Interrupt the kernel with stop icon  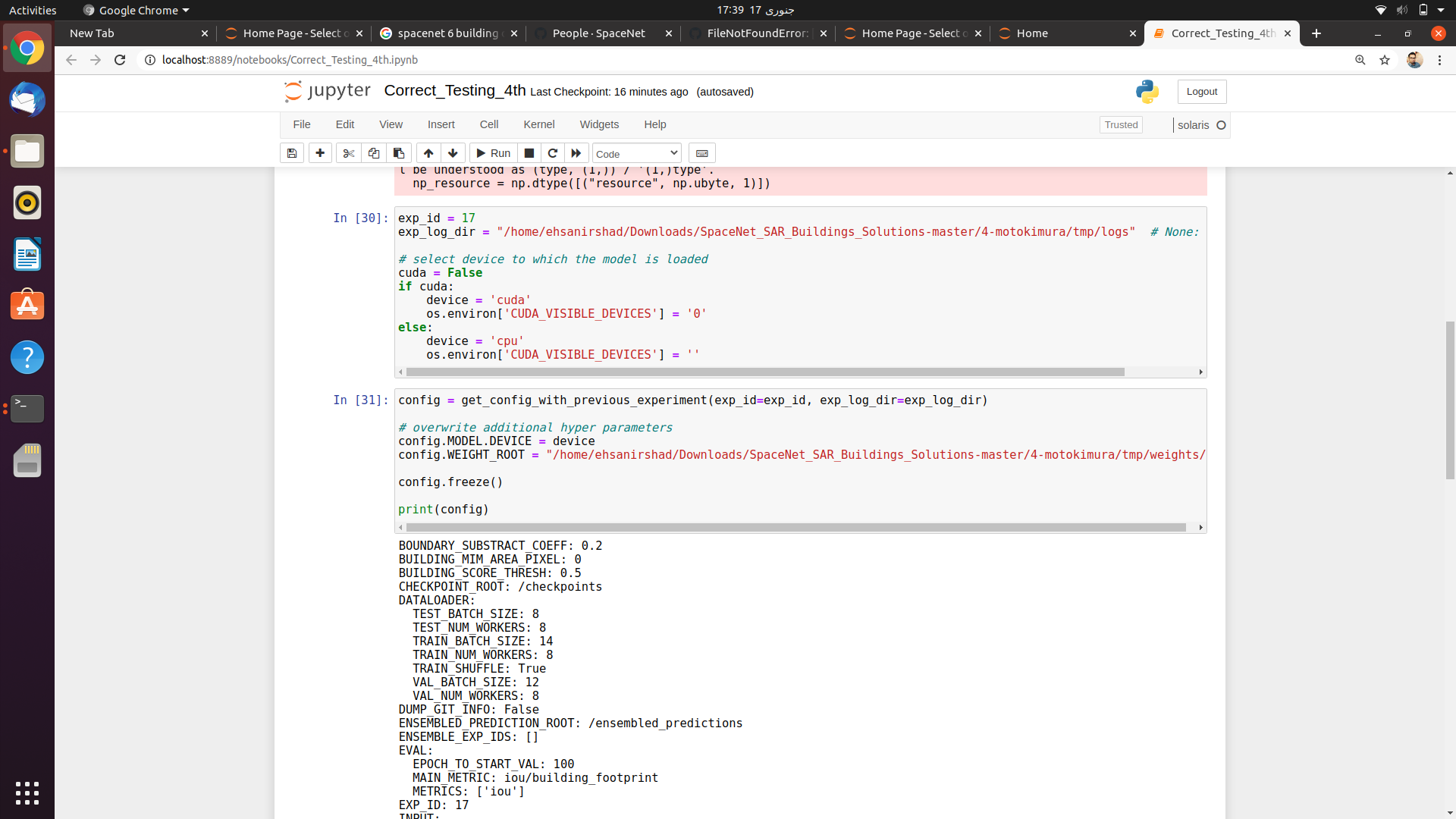point(529,153)
